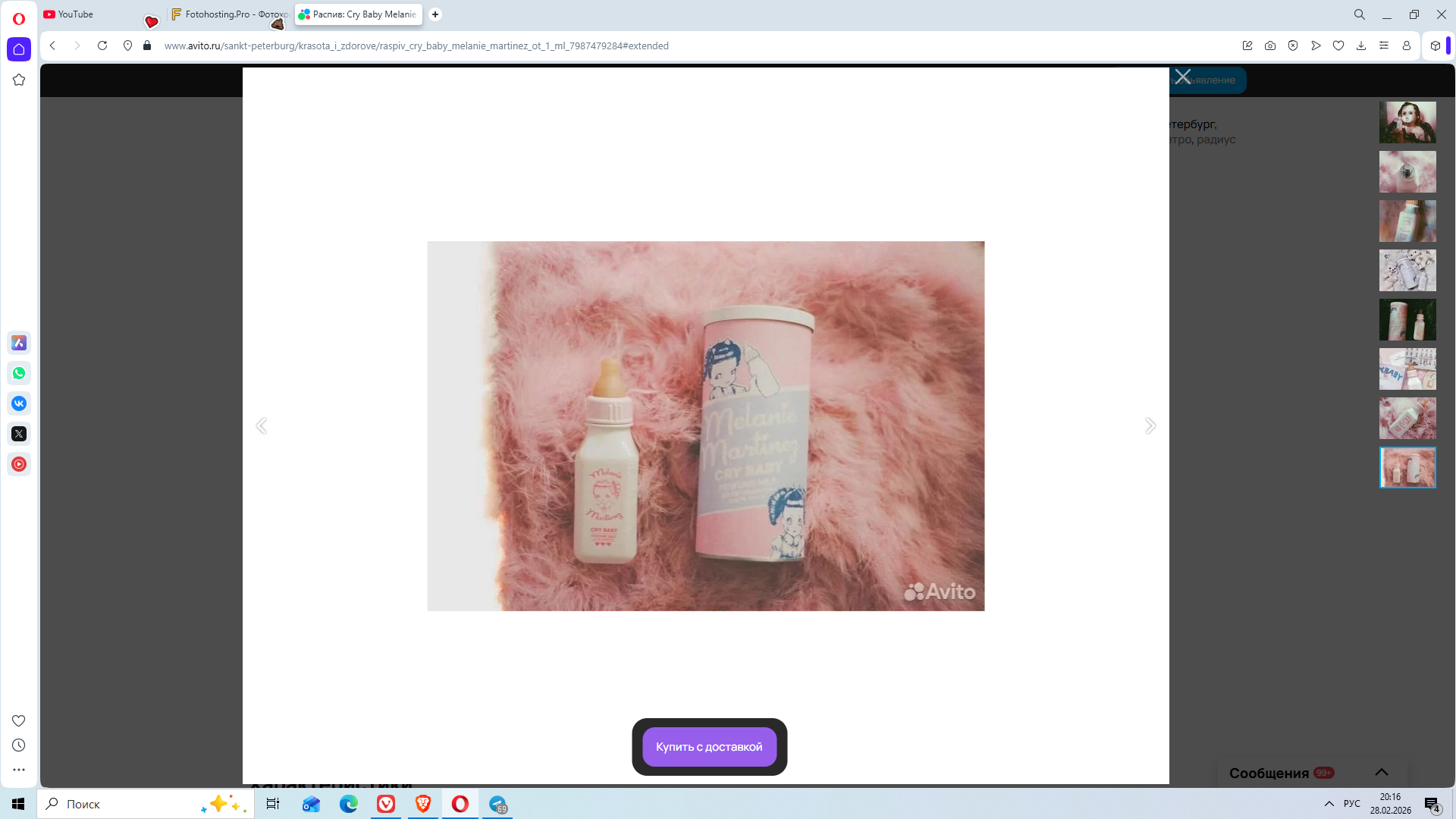The height and width of the screenshot is (819, 1456).
Task: Expand the Сообщения chat panel
Action: click(1381, 772)
